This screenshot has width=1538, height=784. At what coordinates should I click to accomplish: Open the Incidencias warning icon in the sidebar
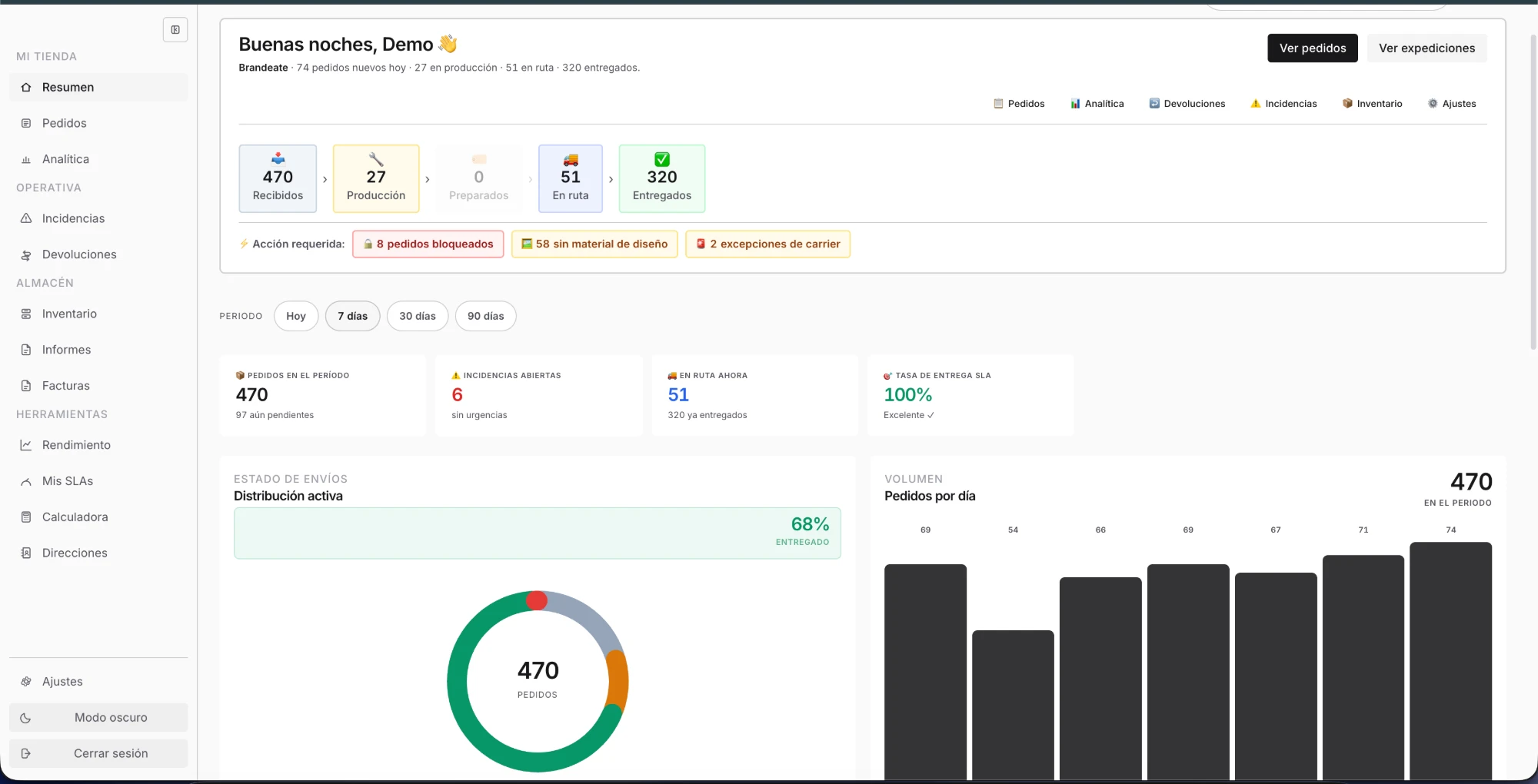(x=26, y=218)
